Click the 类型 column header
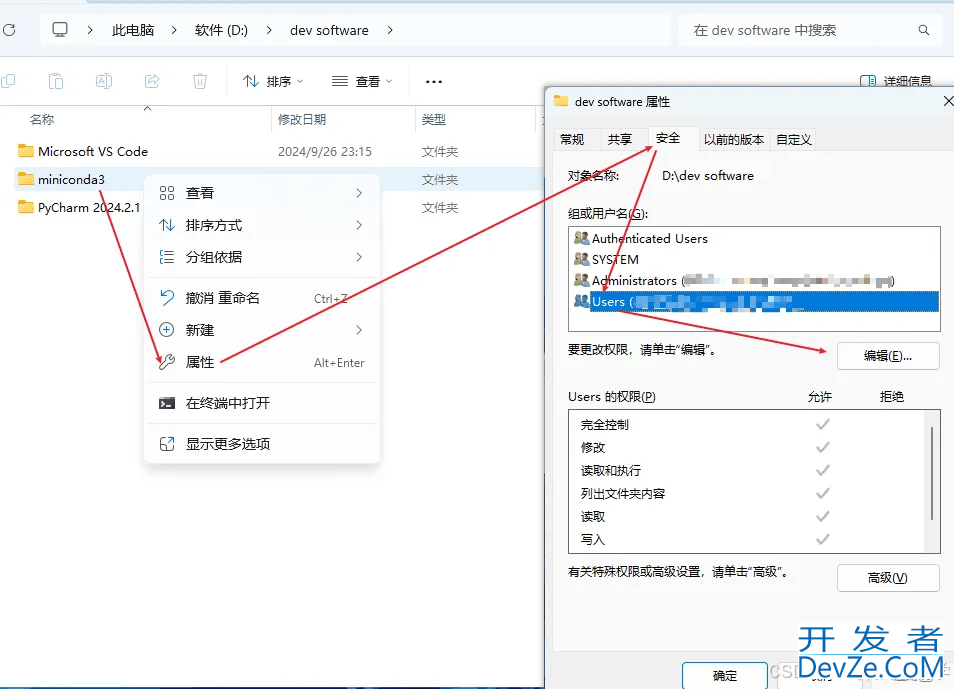The height and width of the screenshot is (689, 954). pyautogui.click(x=434, y=119)
